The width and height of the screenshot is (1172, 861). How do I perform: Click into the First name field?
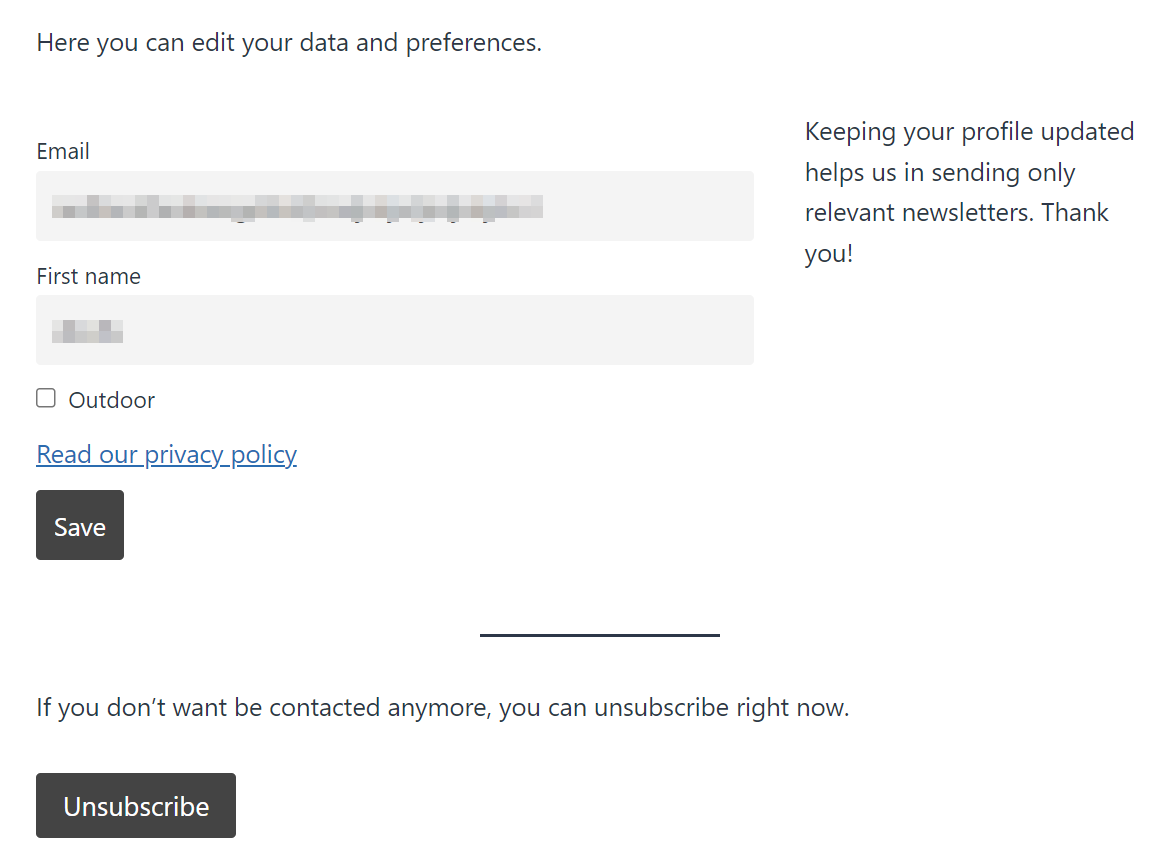pos(395,330)
